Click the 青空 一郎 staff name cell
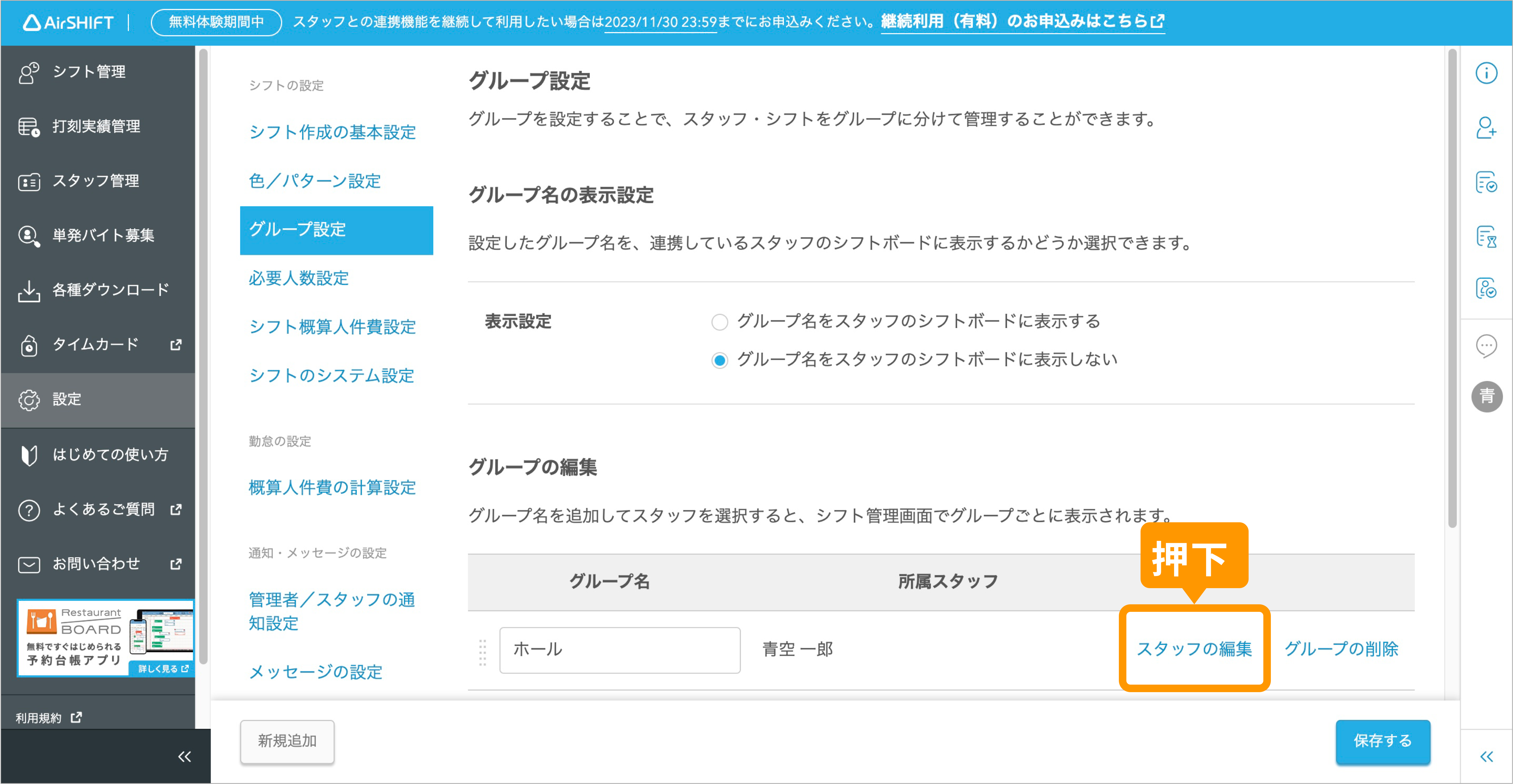 (x=797, y=649)
